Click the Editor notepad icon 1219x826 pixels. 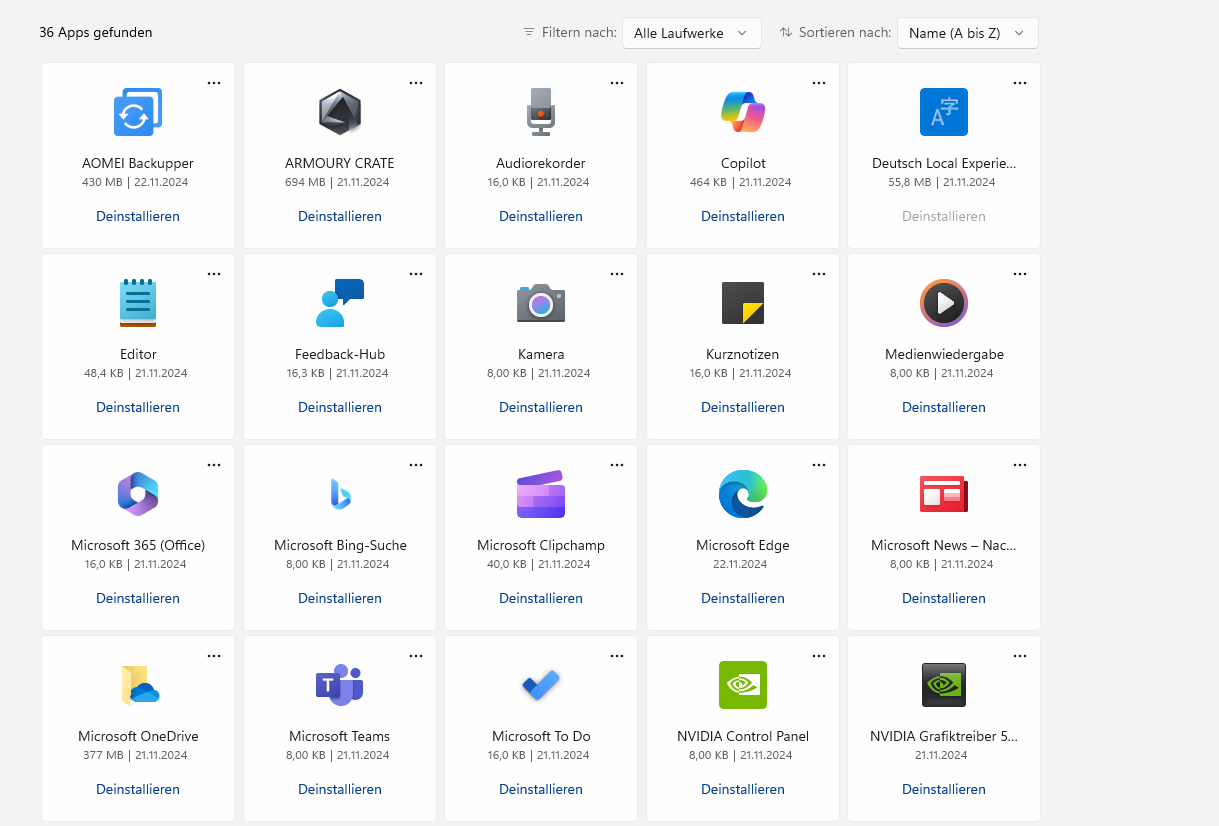(138, 303)
